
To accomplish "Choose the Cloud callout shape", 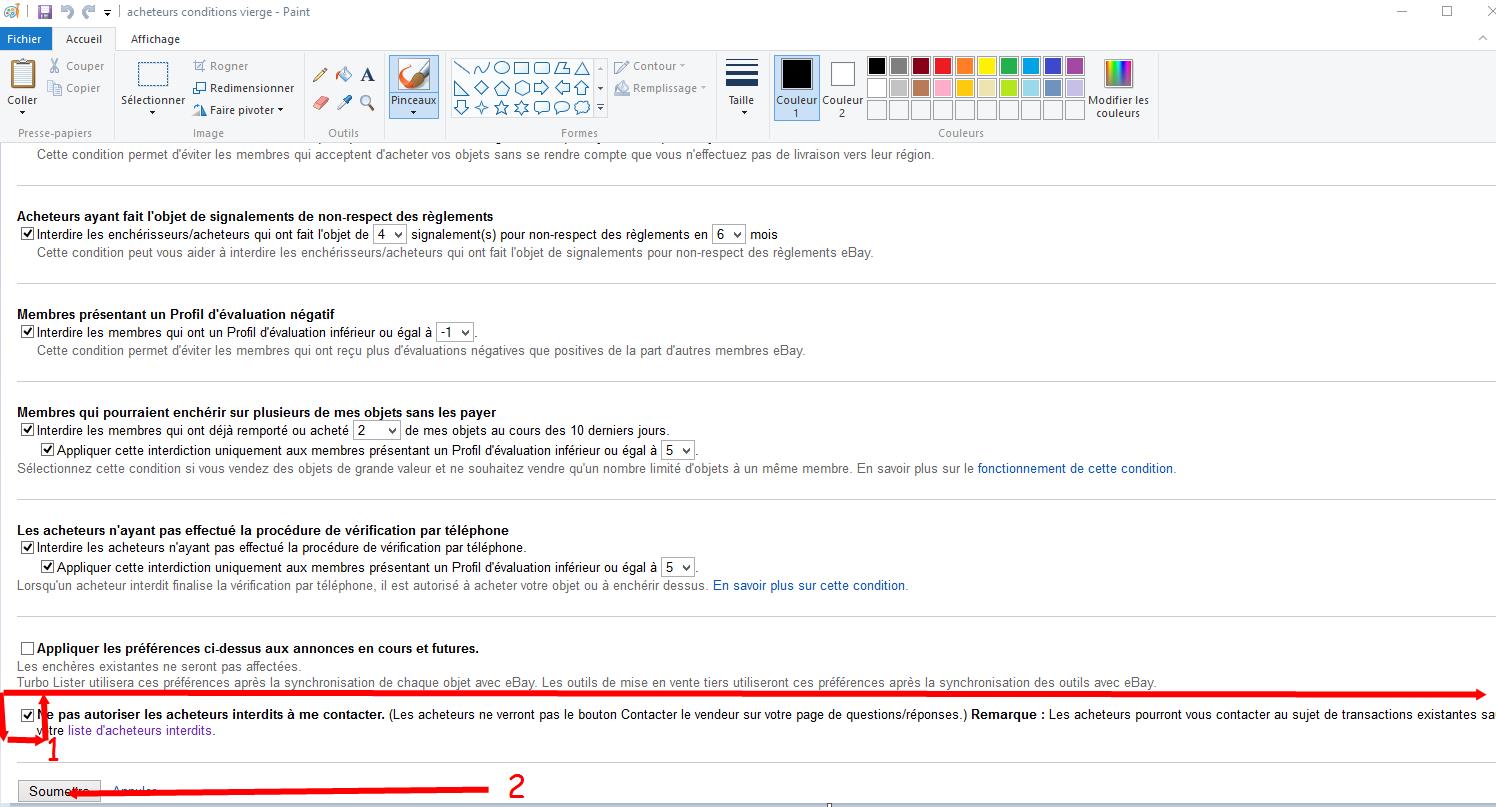I will [582, 107].
